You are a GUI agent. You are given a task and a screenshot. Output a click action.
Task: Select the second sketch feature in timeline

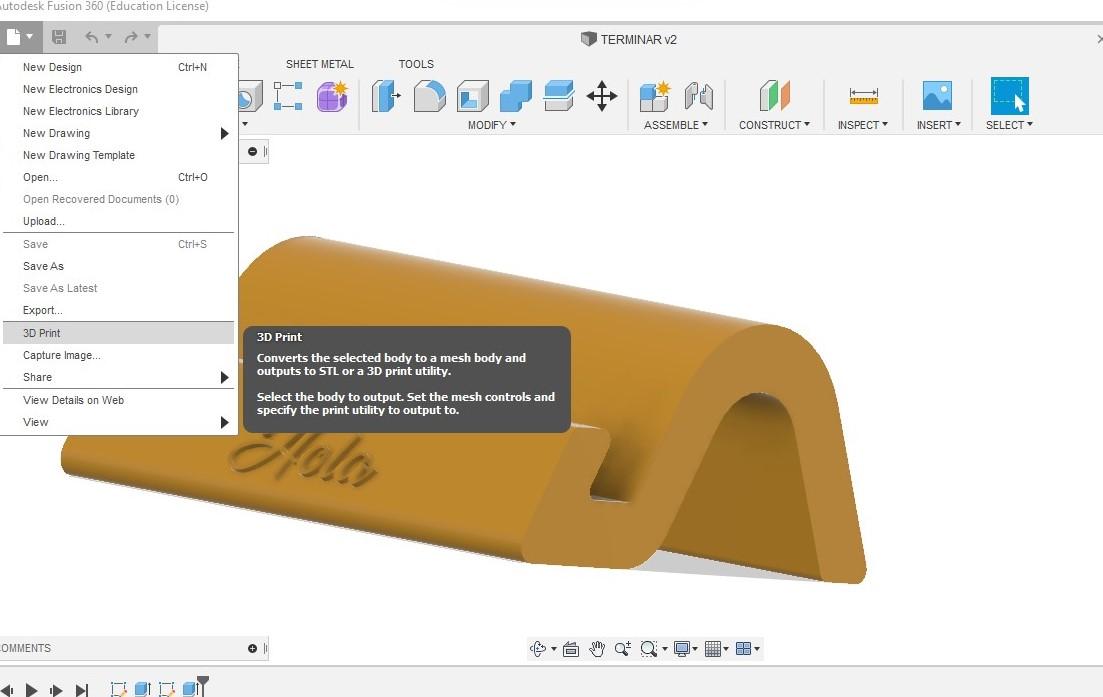pos(167,689)
